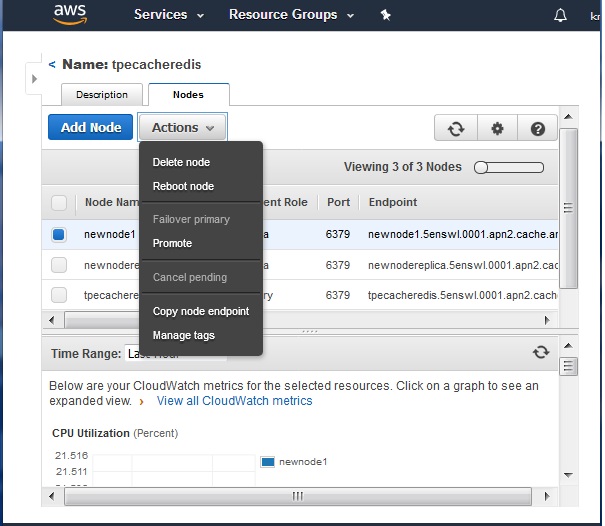Switch to the Description tab
The image size is (605, 526).
coord(102,95)
